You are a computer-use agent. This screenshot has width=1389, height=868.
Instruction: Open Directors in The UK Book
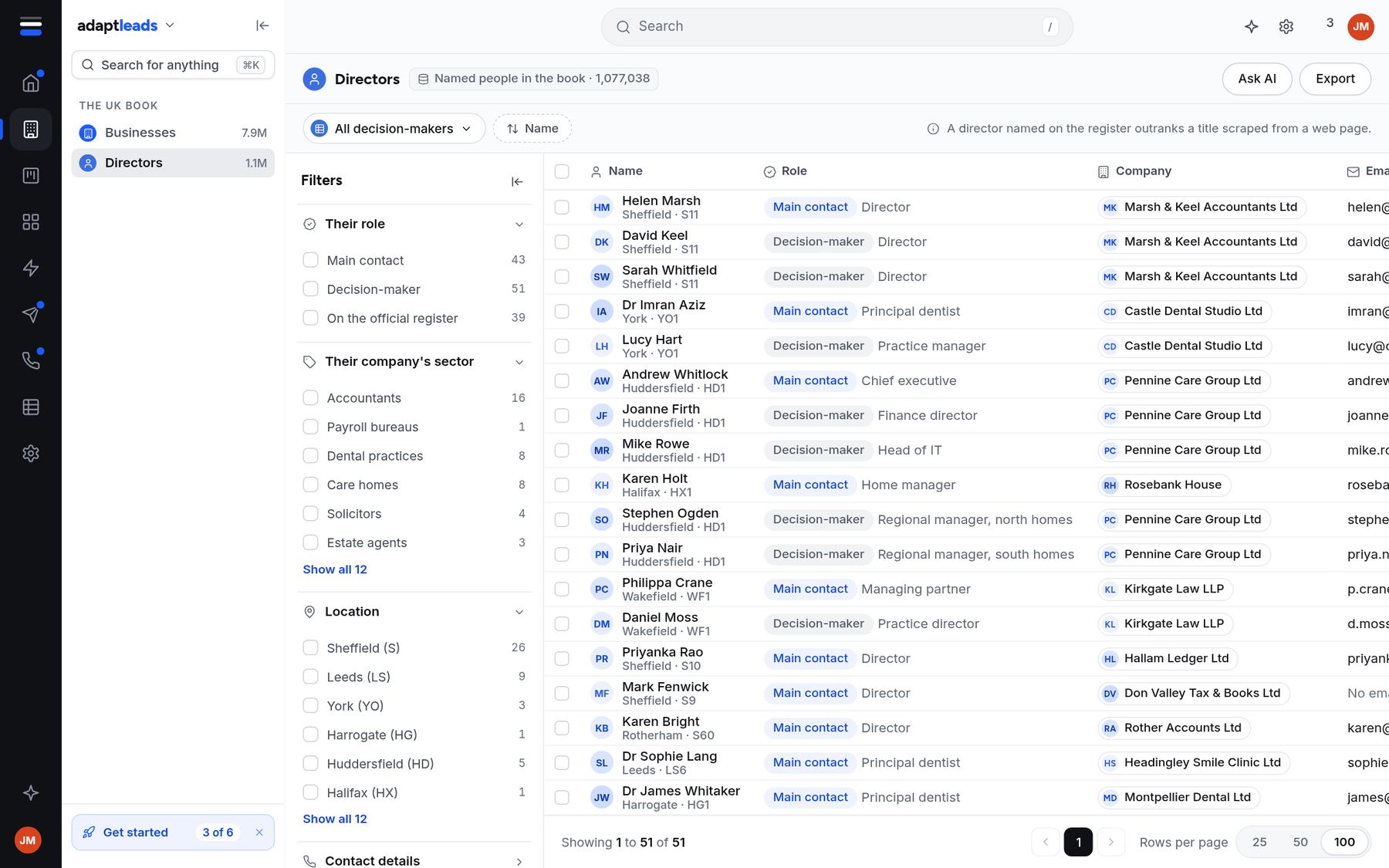[173, 163]
